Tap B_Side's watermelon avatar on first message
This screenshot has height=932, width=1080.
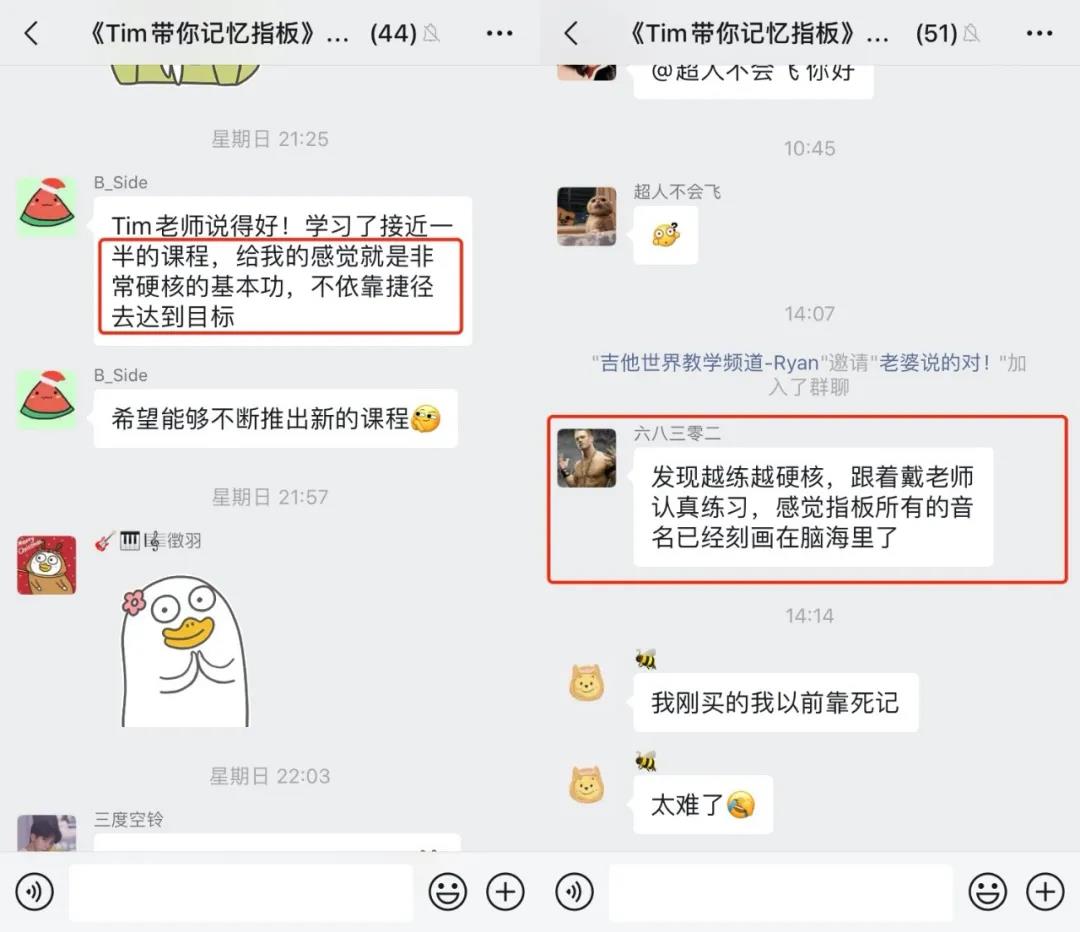47,207
